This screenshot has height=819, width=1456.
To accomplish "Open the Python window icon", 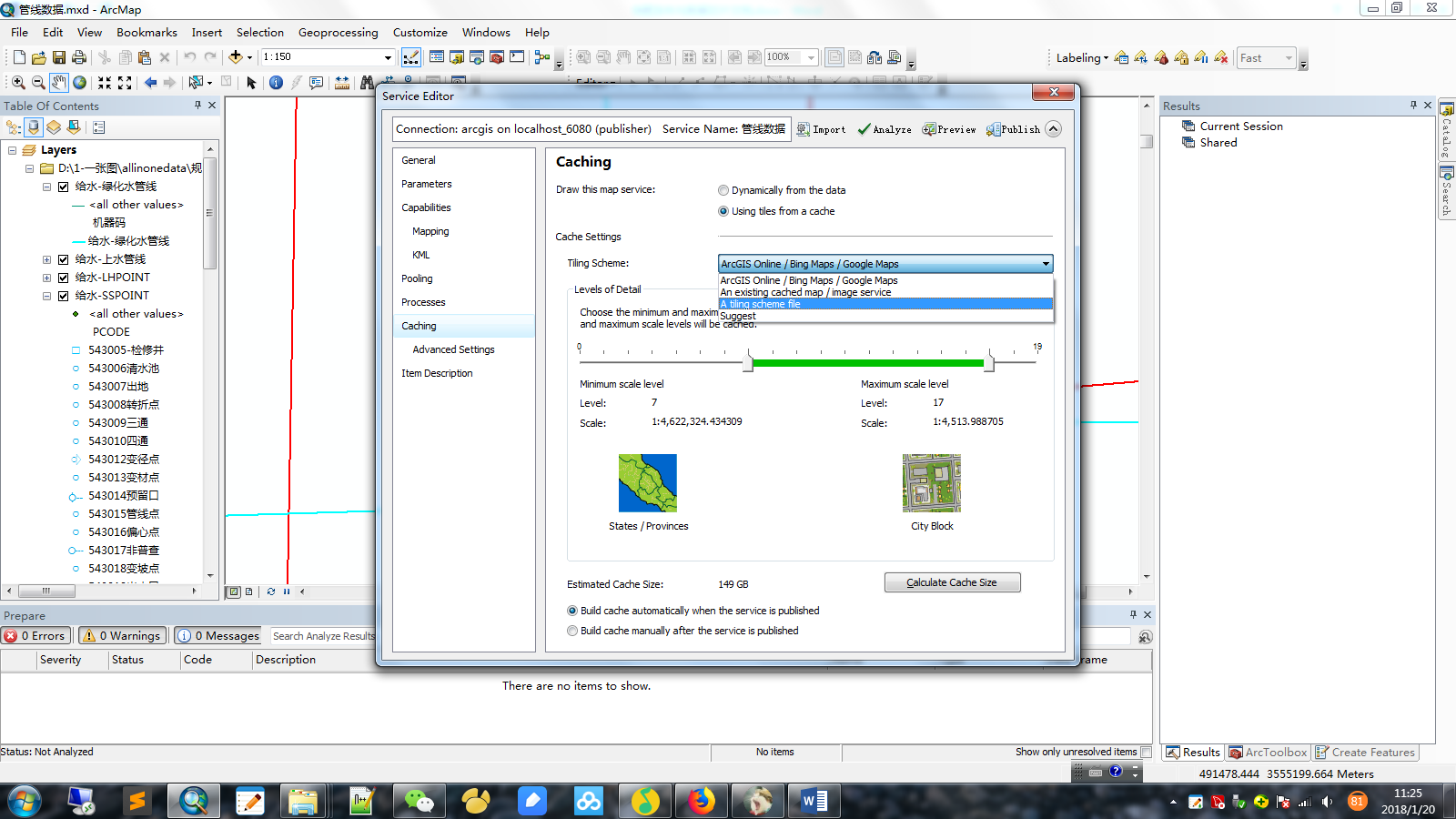I will coord(517,57).
